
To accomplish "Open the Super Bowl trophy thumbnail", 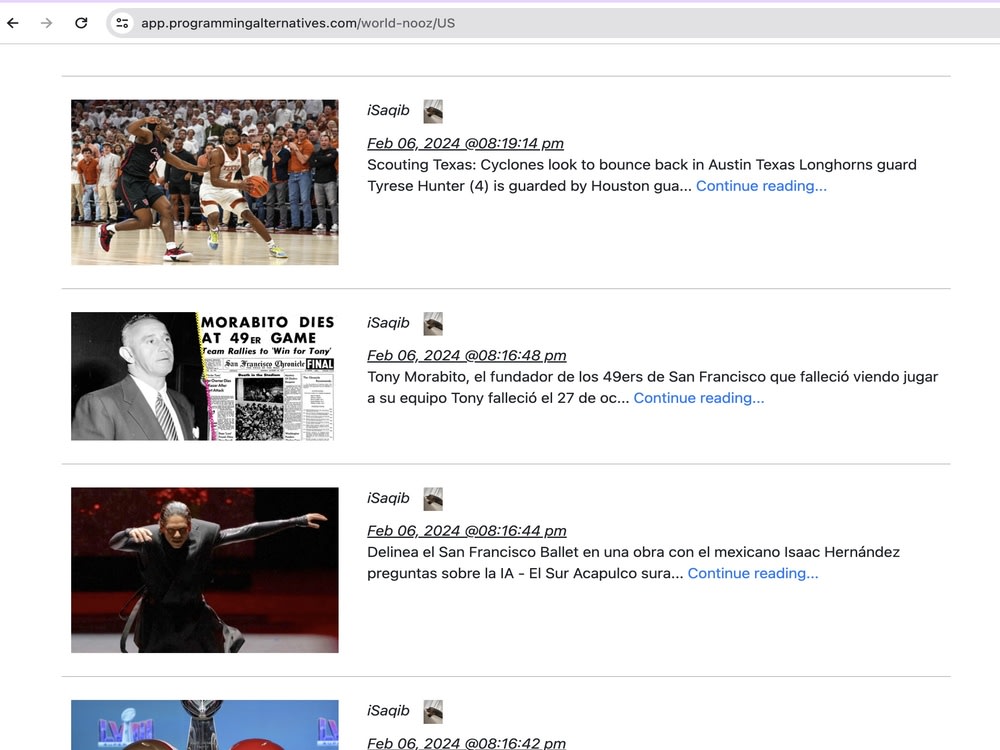I will [205, 725].
